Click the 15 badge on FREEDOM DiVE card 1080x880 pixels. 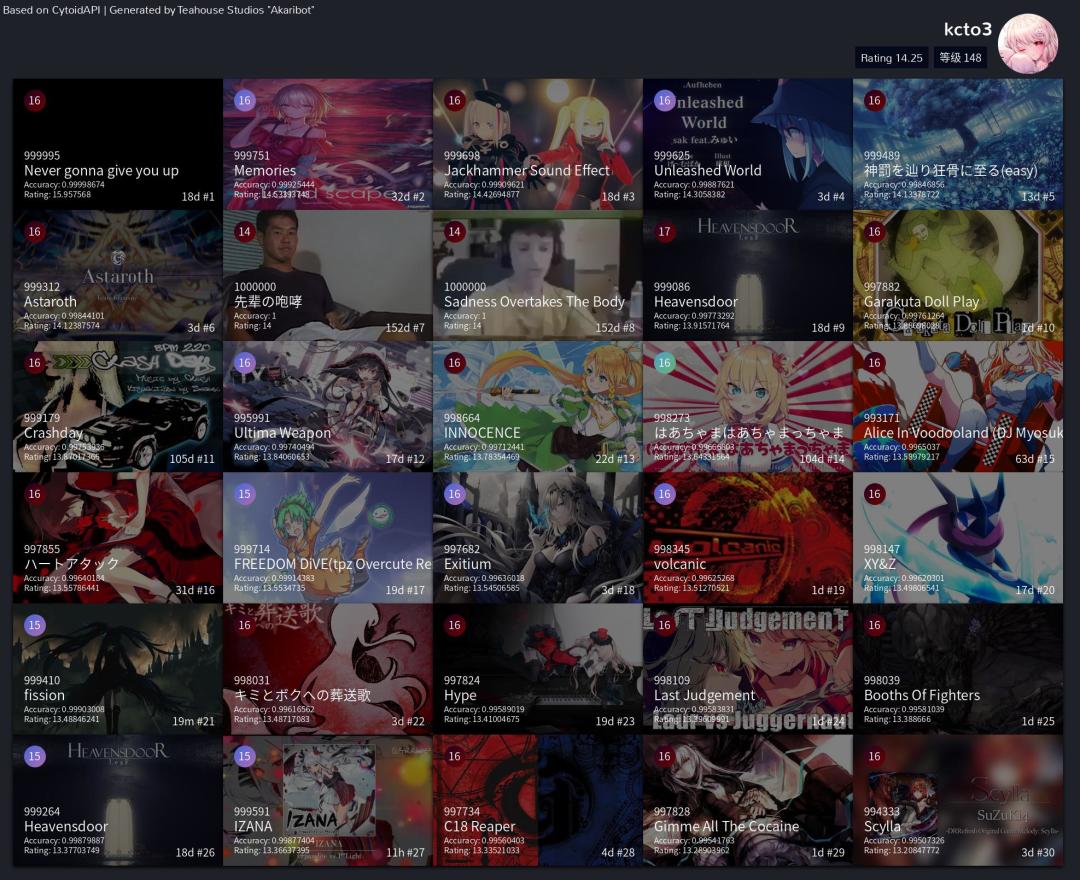[244, 494]
